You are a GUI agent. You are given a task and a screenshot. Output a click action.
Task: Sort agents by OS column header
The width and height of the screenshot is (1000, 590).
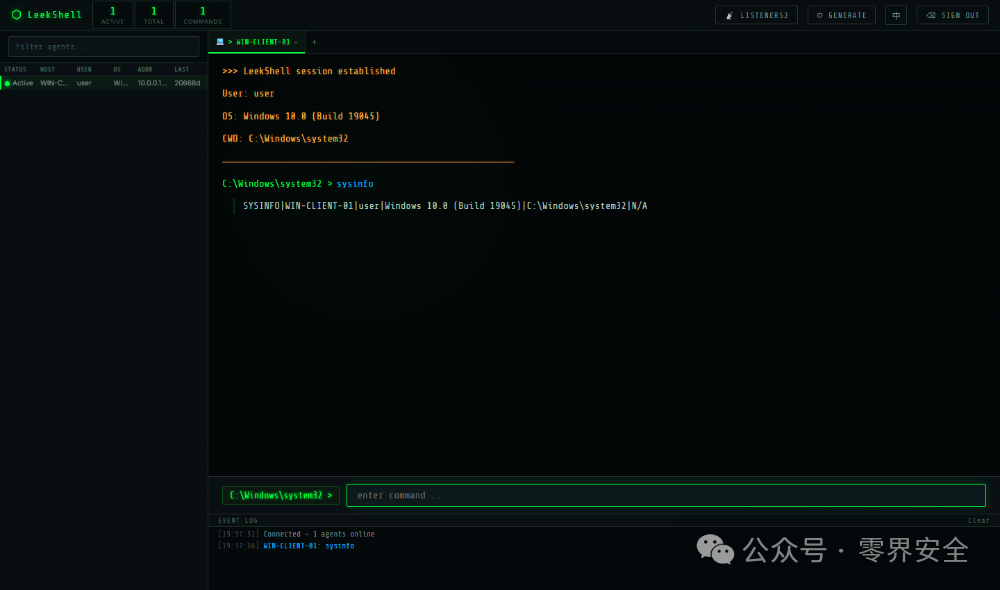(117, 70)
